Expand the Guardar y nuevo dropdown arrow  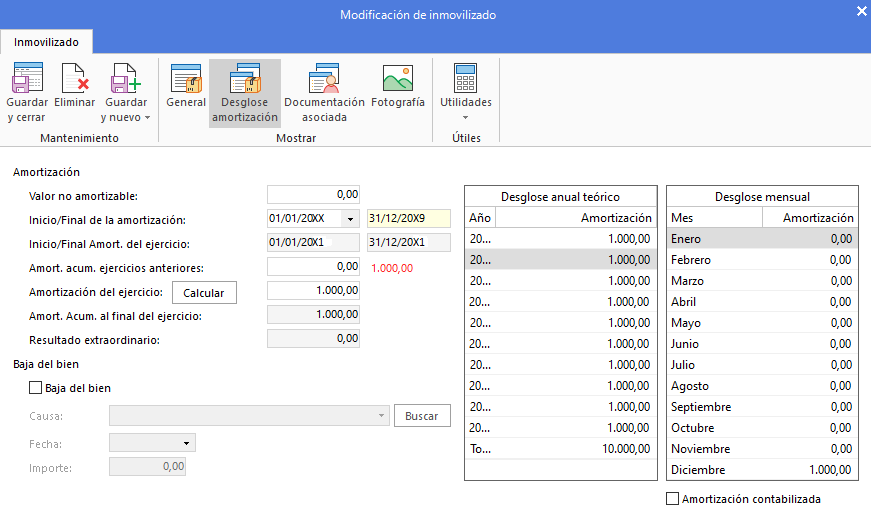(147, 118)
